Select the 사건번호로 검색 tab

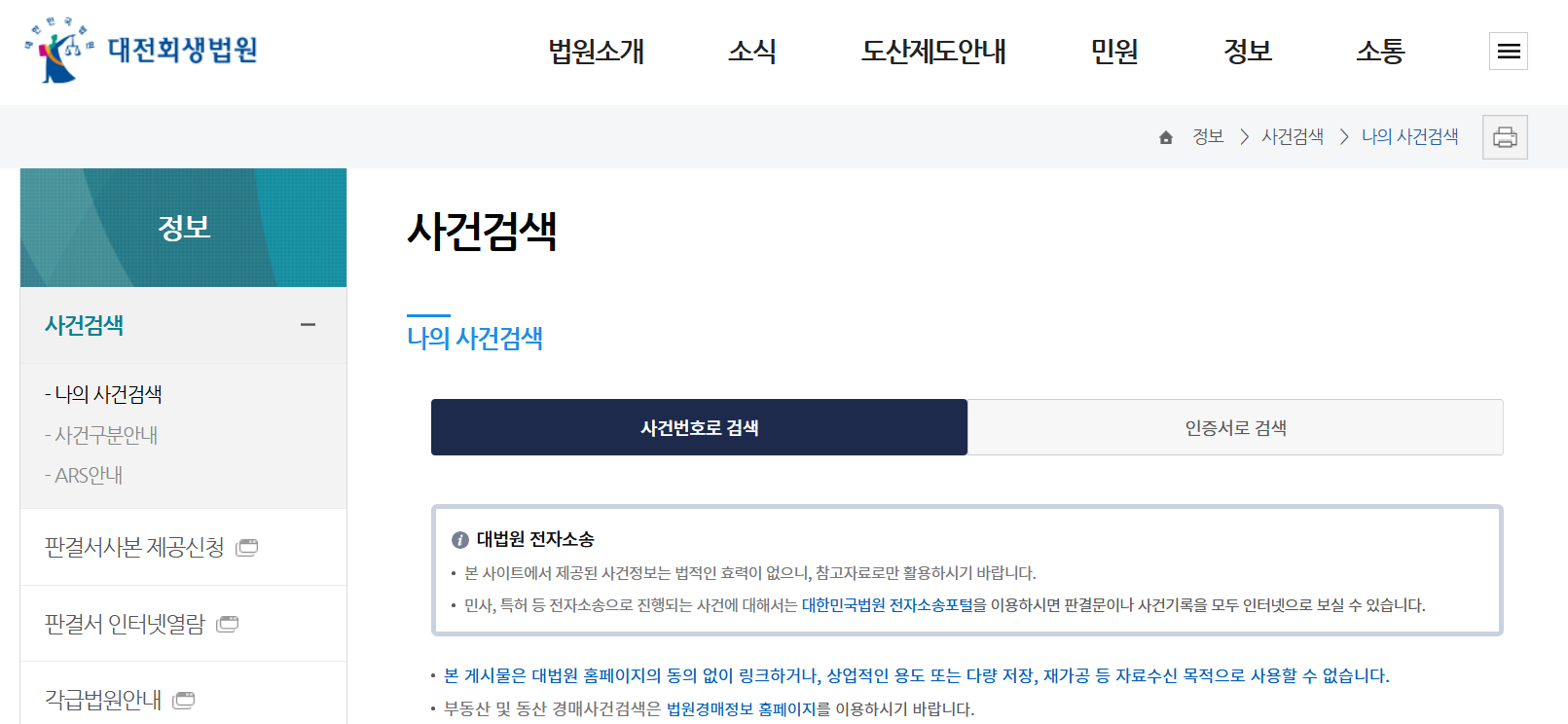tap(699, 427)
